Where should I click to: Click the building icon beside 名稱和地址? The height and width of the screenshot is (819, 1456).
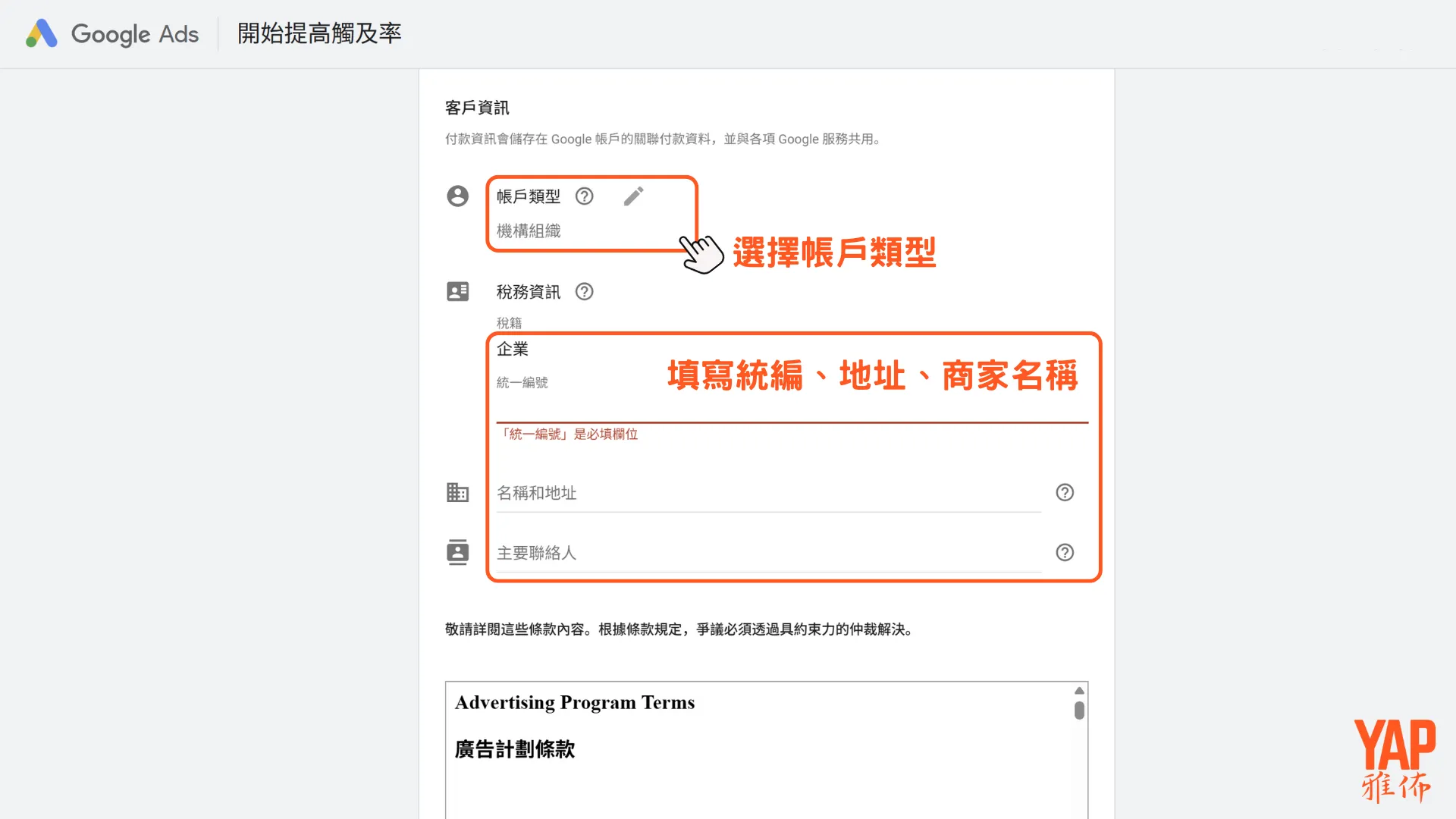pos(457,492)
